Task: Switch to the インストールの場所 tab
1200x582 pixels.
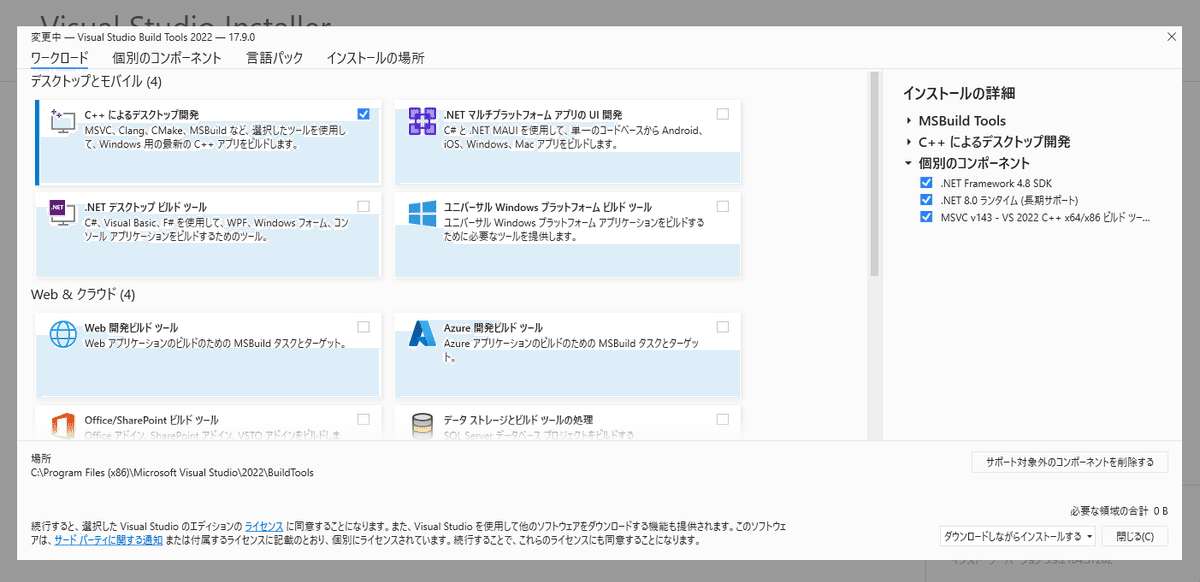Action: coord(375,58)
